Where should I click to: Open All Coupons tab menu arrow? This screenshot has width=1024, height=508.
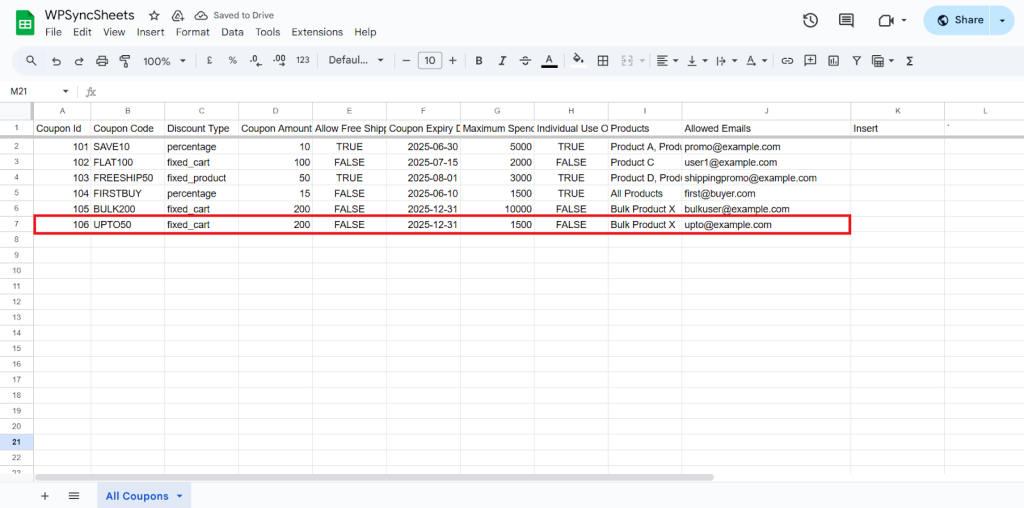click(x=180, y=496)
